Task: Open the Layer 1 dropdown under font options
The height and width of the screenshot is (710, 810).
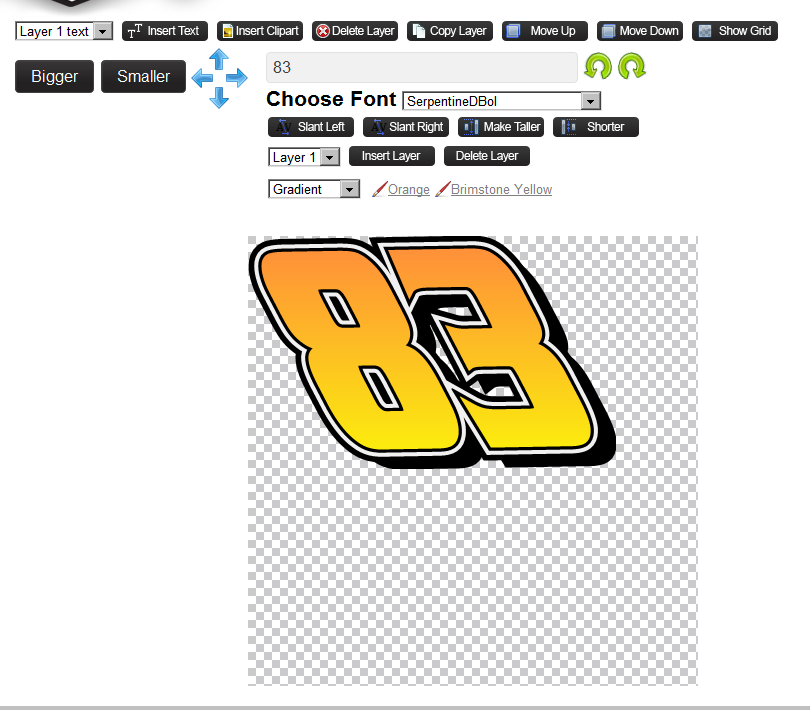Action: click(x=304, y=157)
